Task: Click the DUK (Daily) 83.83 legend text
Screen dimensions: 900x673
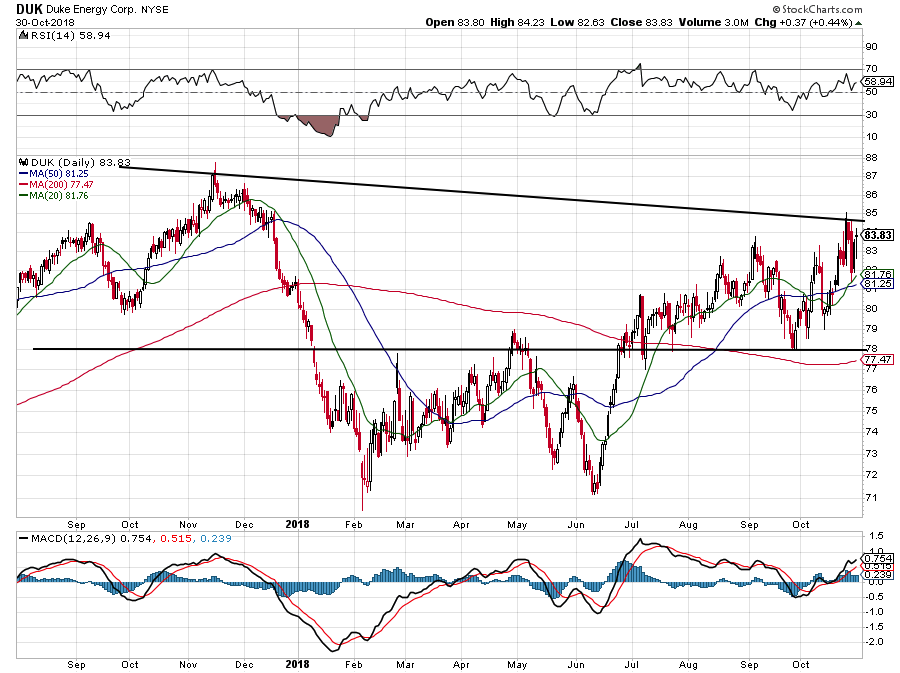Action: point(80,162)
